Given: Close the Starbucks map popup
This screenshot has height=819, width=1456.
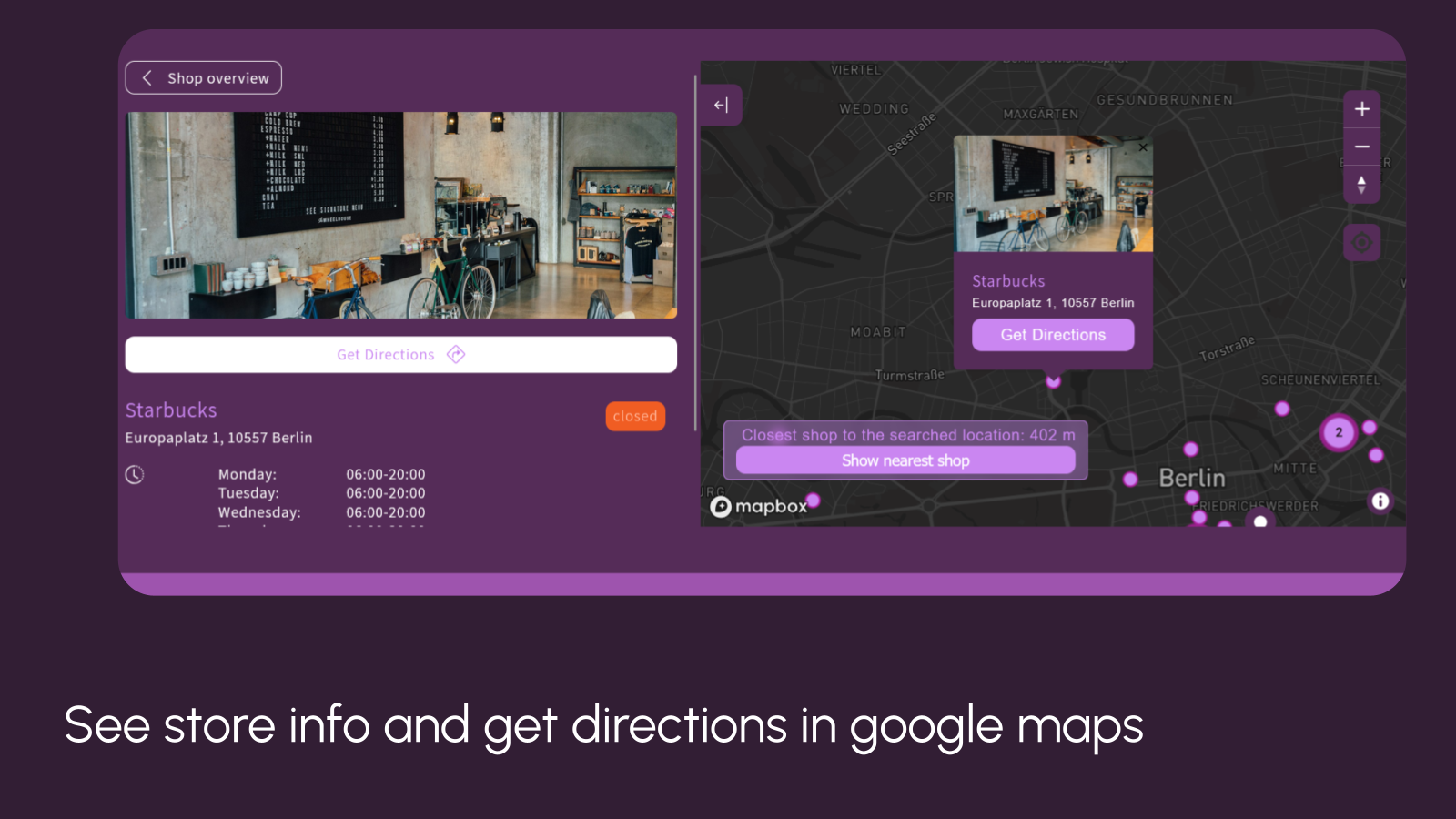Looking at the screenshot, I should (x=1143, y=147).
